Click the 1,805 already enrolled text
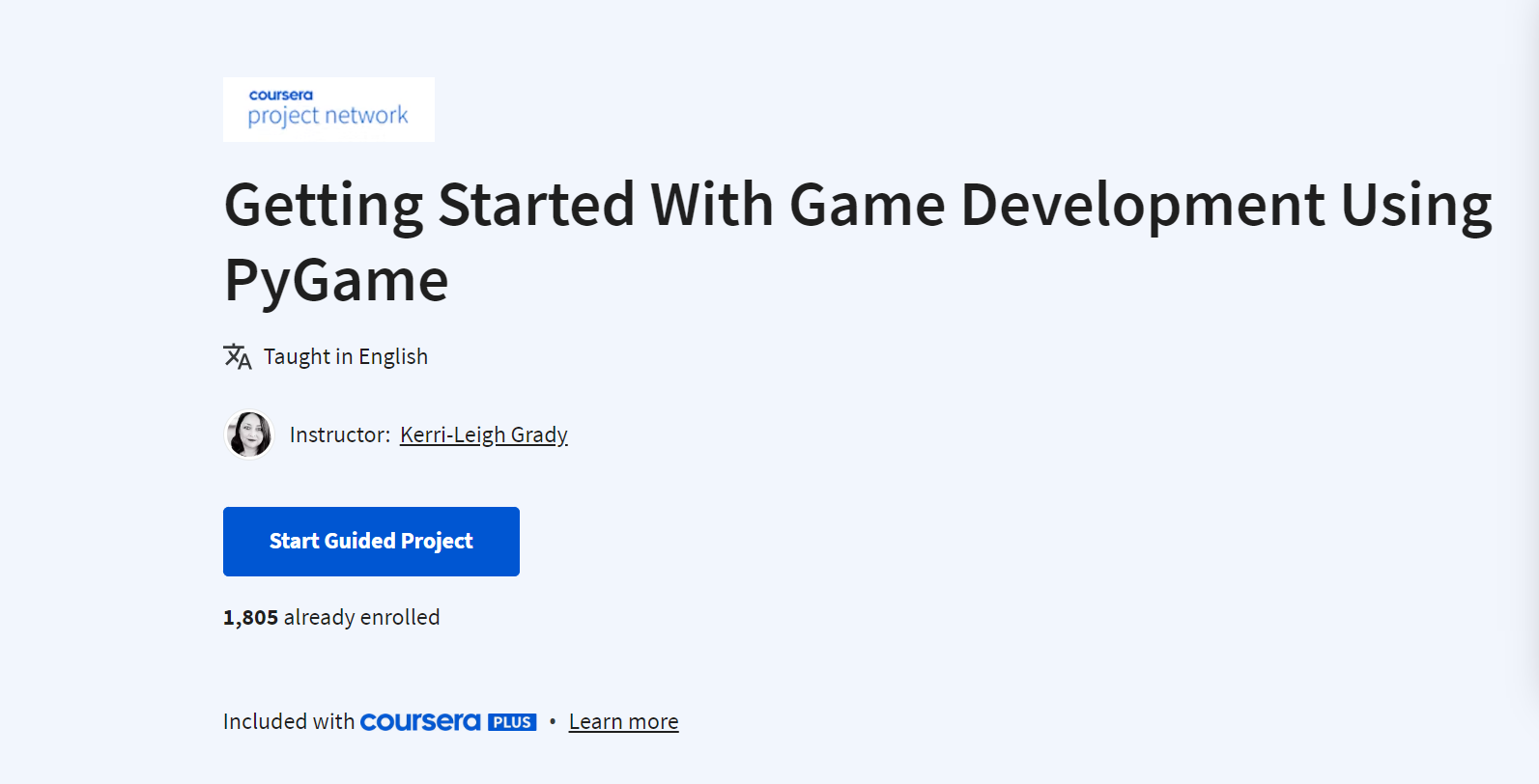The image size is (1539, 784). pos(331,618)
